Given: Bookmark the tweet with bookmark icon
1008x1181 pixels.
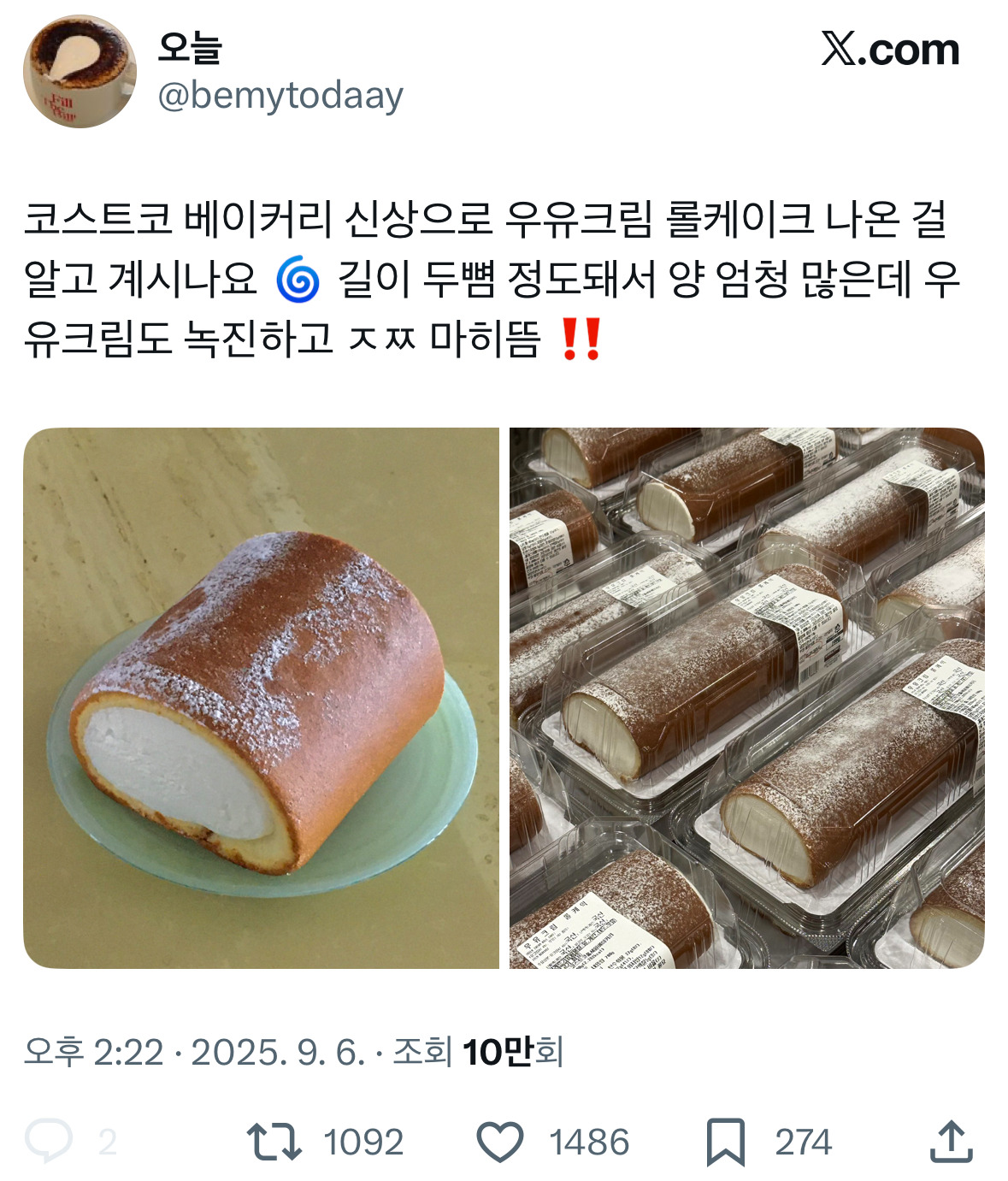Looking at the screenshot, I should point(726,1143).
